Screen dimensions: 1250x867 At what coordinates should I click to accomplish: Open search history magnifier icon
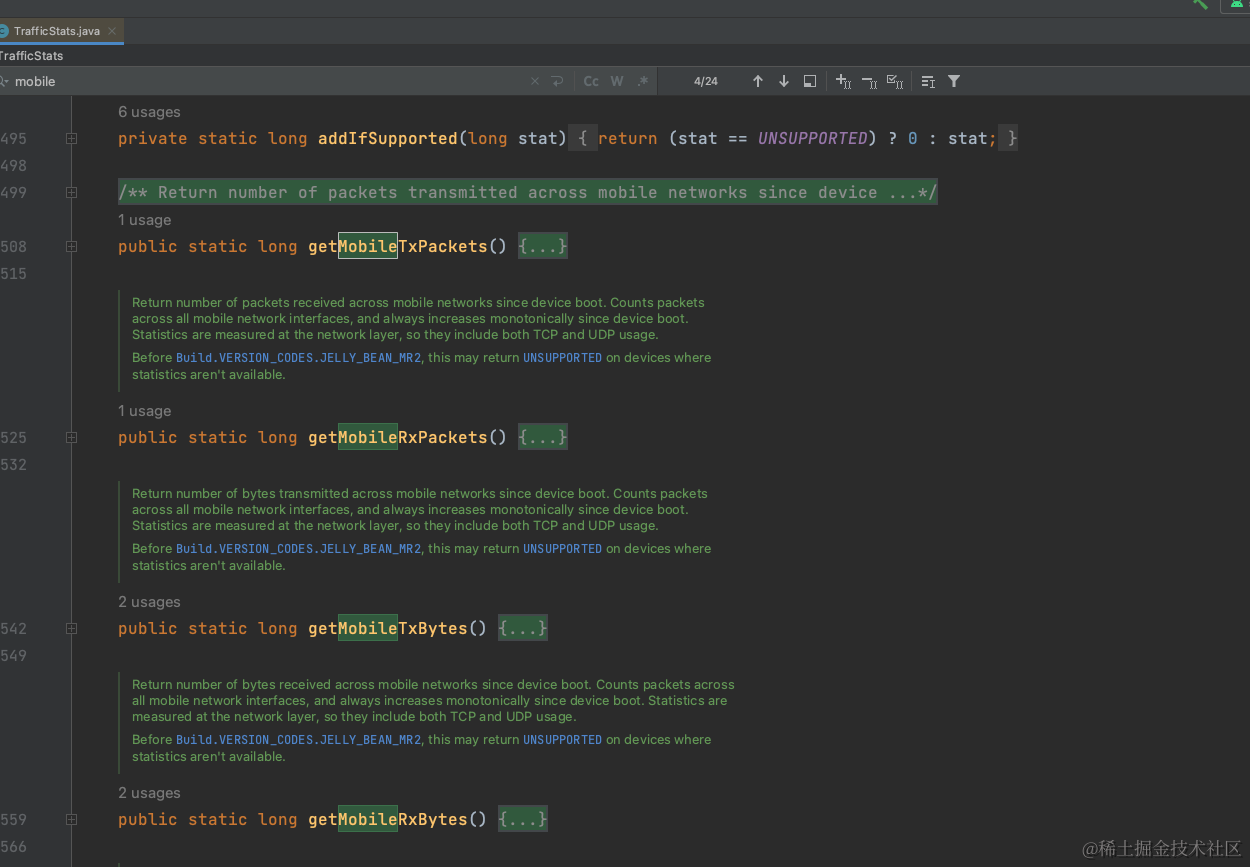click(4, 81)
